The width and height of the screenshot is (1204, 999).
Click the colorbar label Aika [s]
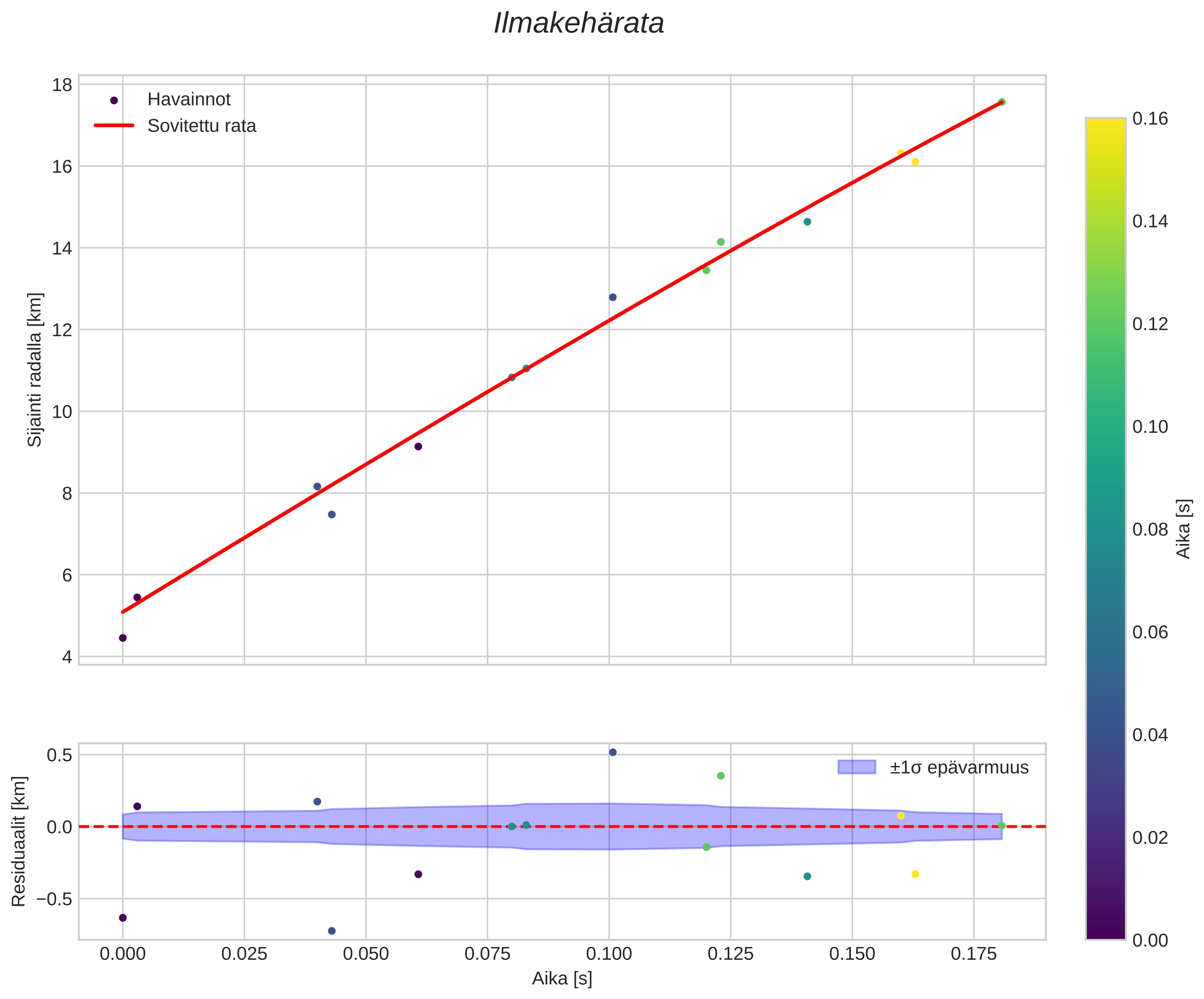[1184, 529]
